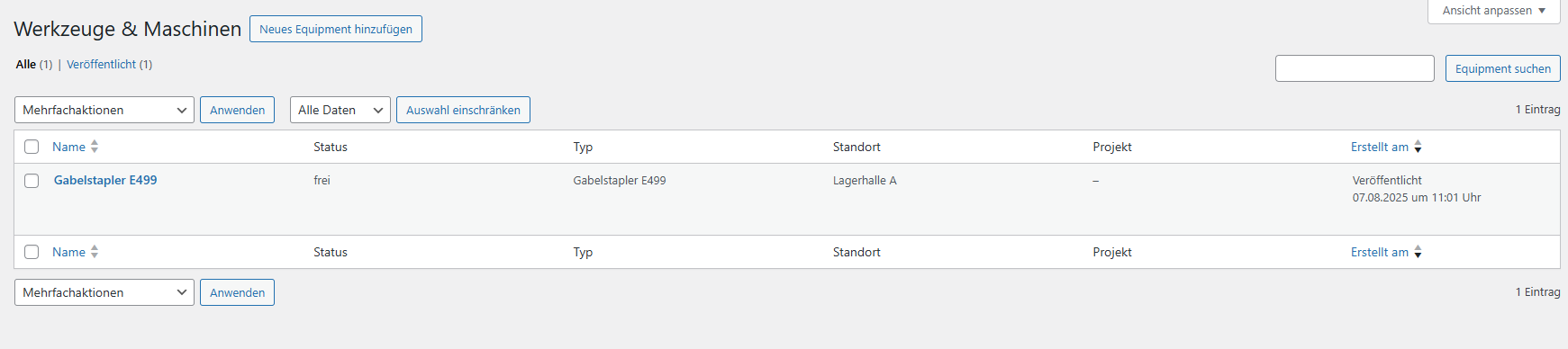Click the bottom Anwenden button

(x=237, y=292)
